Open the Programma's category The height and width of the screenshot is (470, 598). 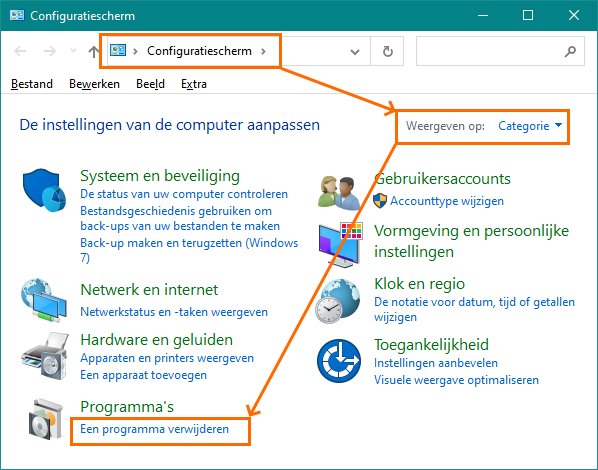pyautogui.click(x=127, y=407)
